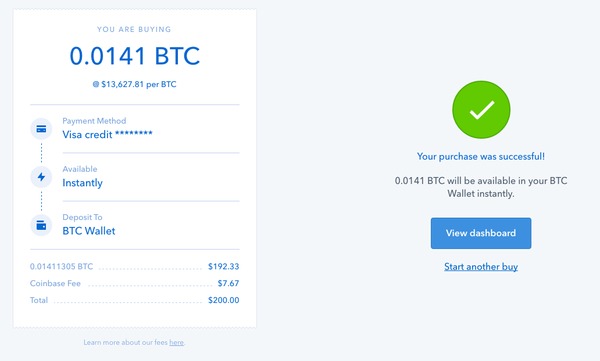Click the $13,627.81 per BTC rate text
The height and width of the screenshot is (361, 600).
click(134, 84)
